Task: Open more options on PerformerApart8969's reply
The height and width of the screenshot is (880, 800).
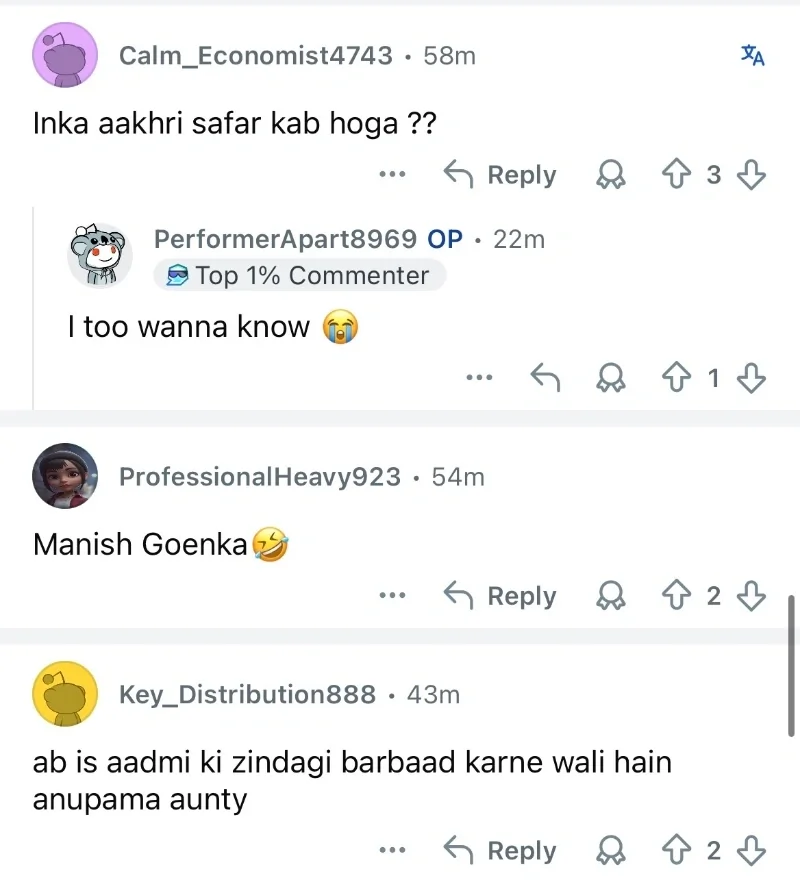Action: pyautogui.click(x=479, y=378)
